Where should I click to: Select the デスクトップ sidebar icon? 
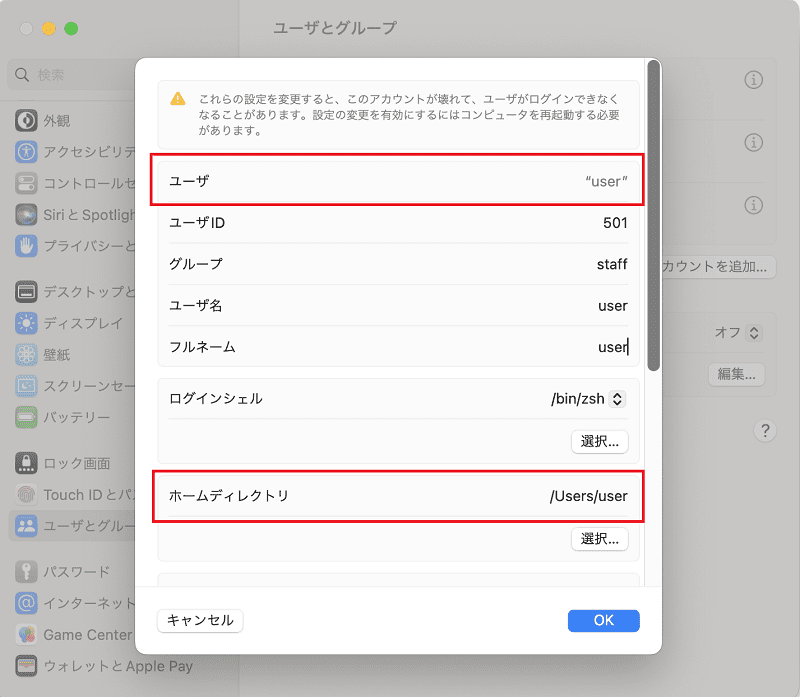(x=26, y=291)
